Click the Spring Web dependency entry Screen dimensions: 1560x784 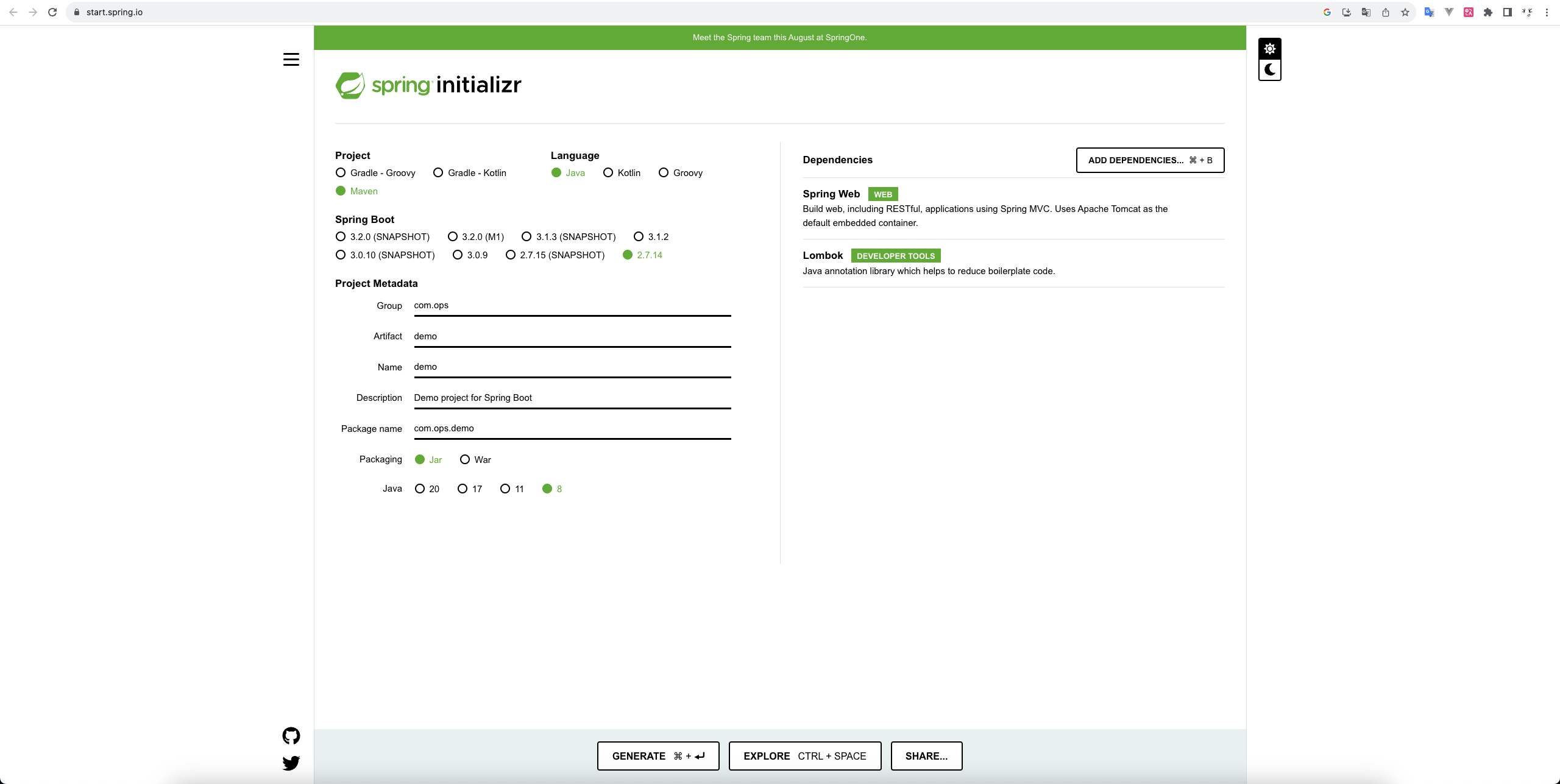click(1013, 208)
